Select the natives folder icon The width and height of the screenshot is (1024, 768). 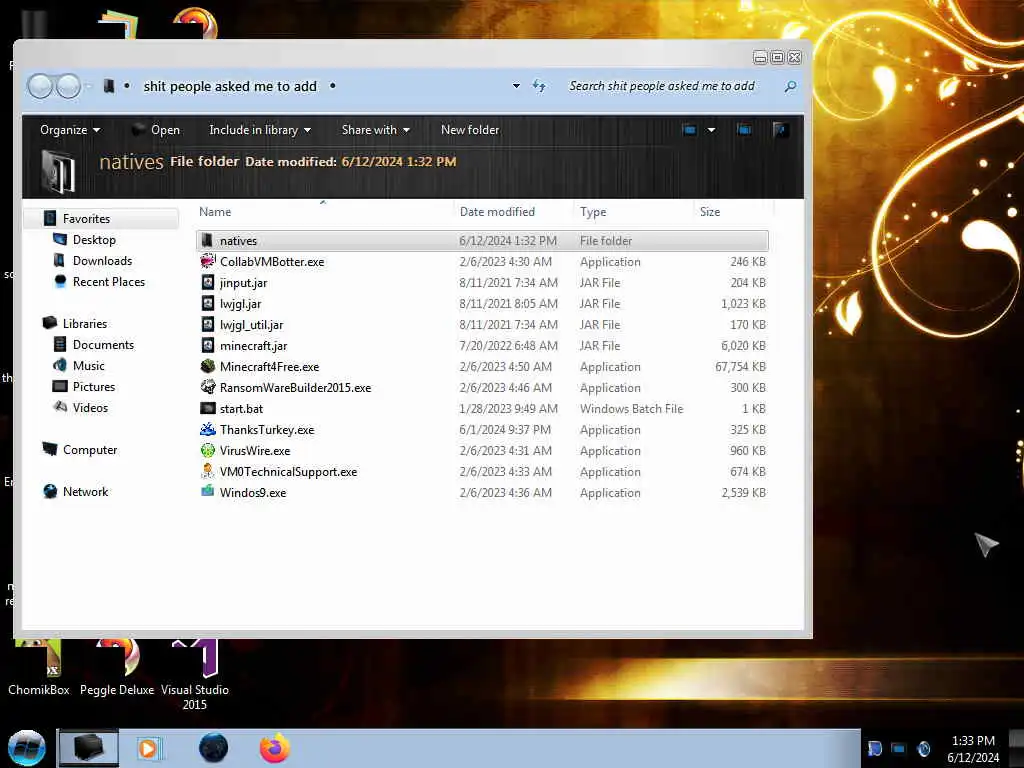[x=207, y=240]
